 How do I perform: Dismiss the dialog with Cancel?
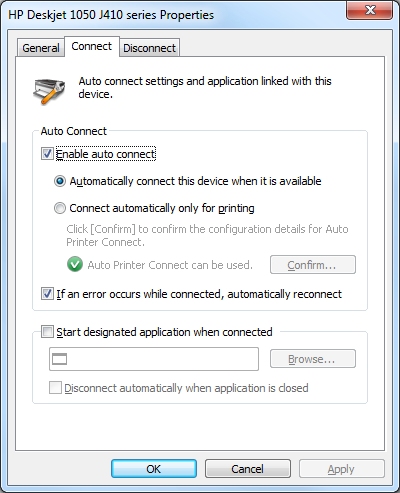click(248, 469)
